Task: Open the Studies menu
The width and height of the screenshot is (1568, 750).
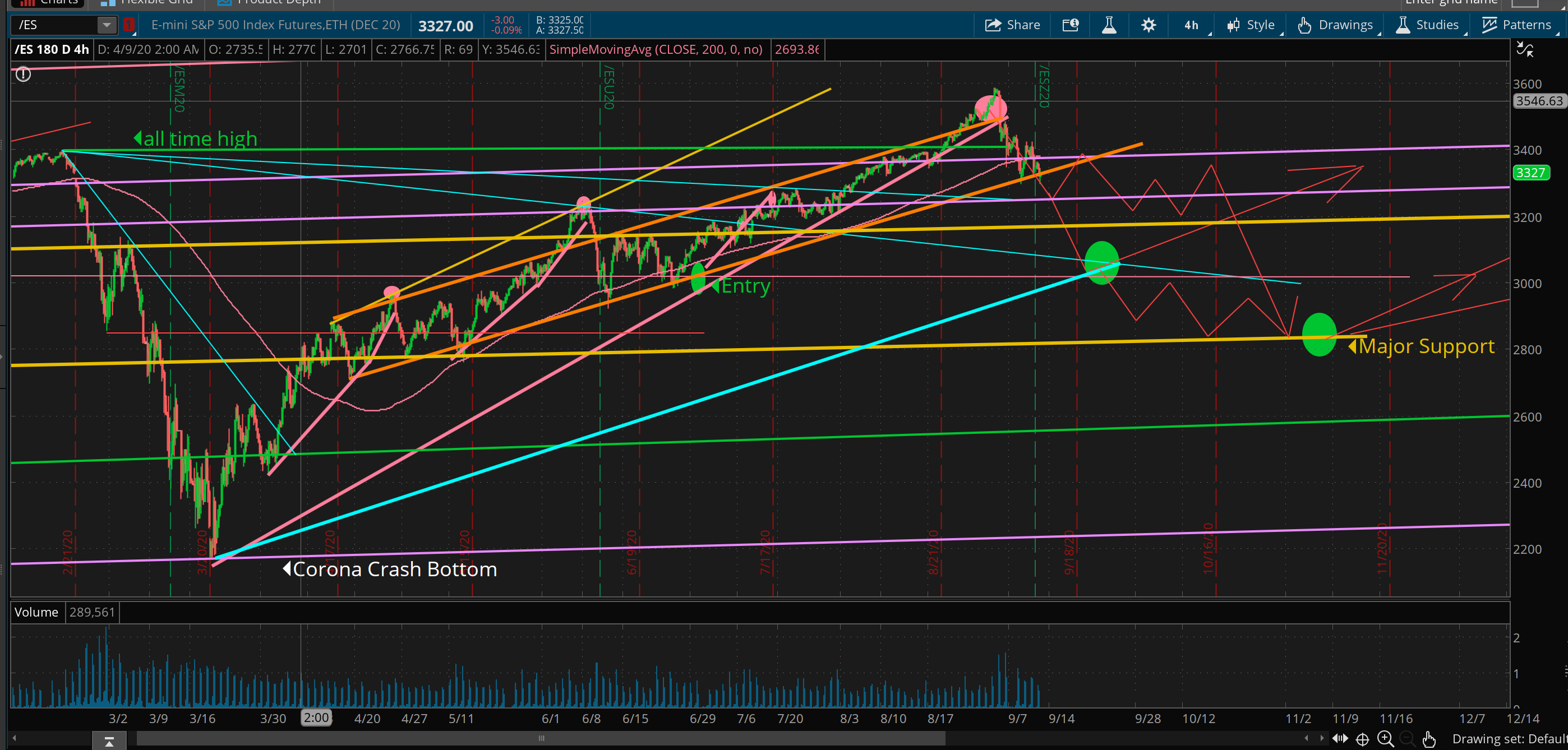Action: tap(1427, 25)
